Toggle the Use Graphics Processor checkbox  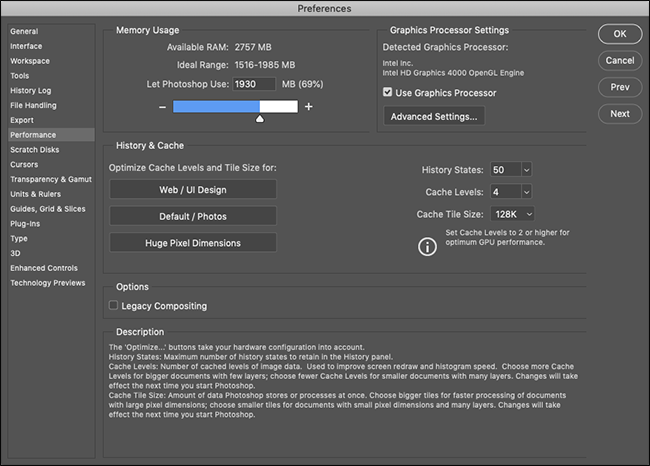pos(389,93)
